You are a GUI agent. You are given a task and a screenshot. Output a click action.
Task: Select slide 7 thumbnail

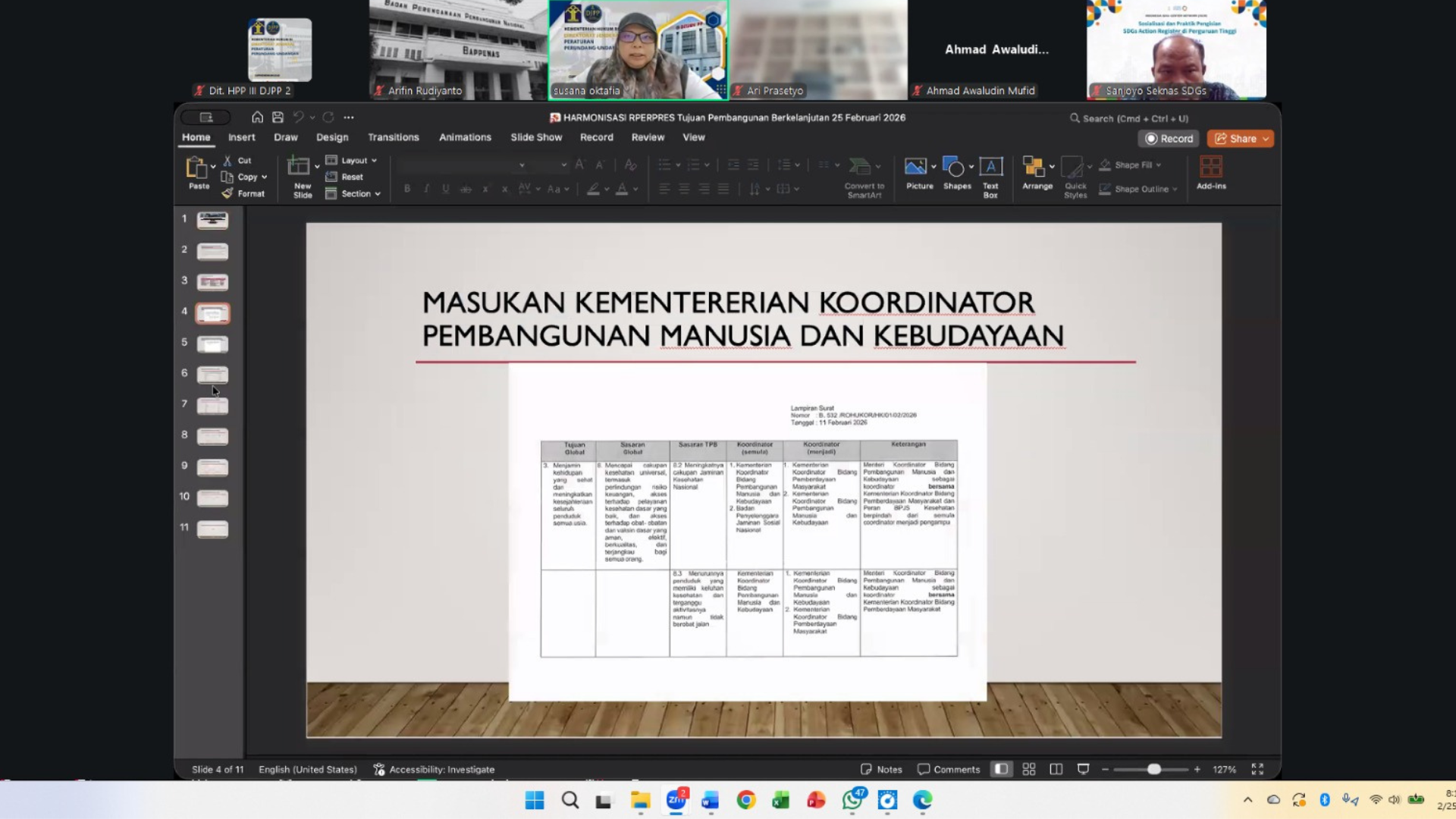point(212,406)
